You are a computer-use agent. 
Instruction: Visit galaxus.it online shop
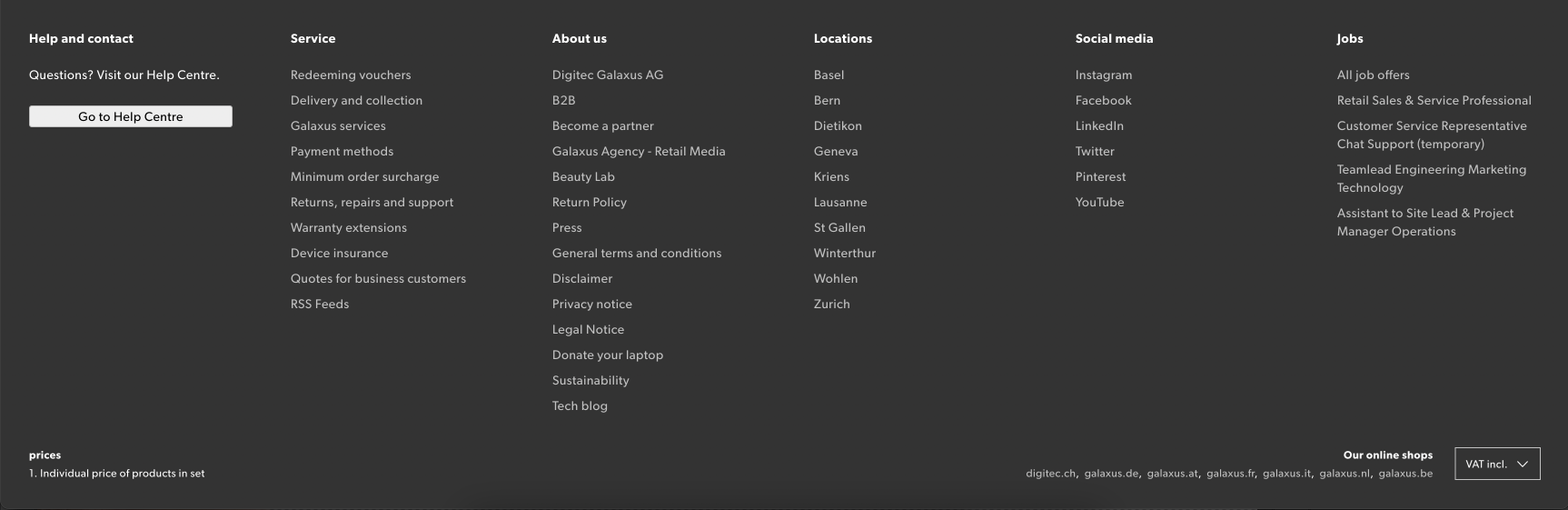pyautogui.click(x=1286, y=474)
